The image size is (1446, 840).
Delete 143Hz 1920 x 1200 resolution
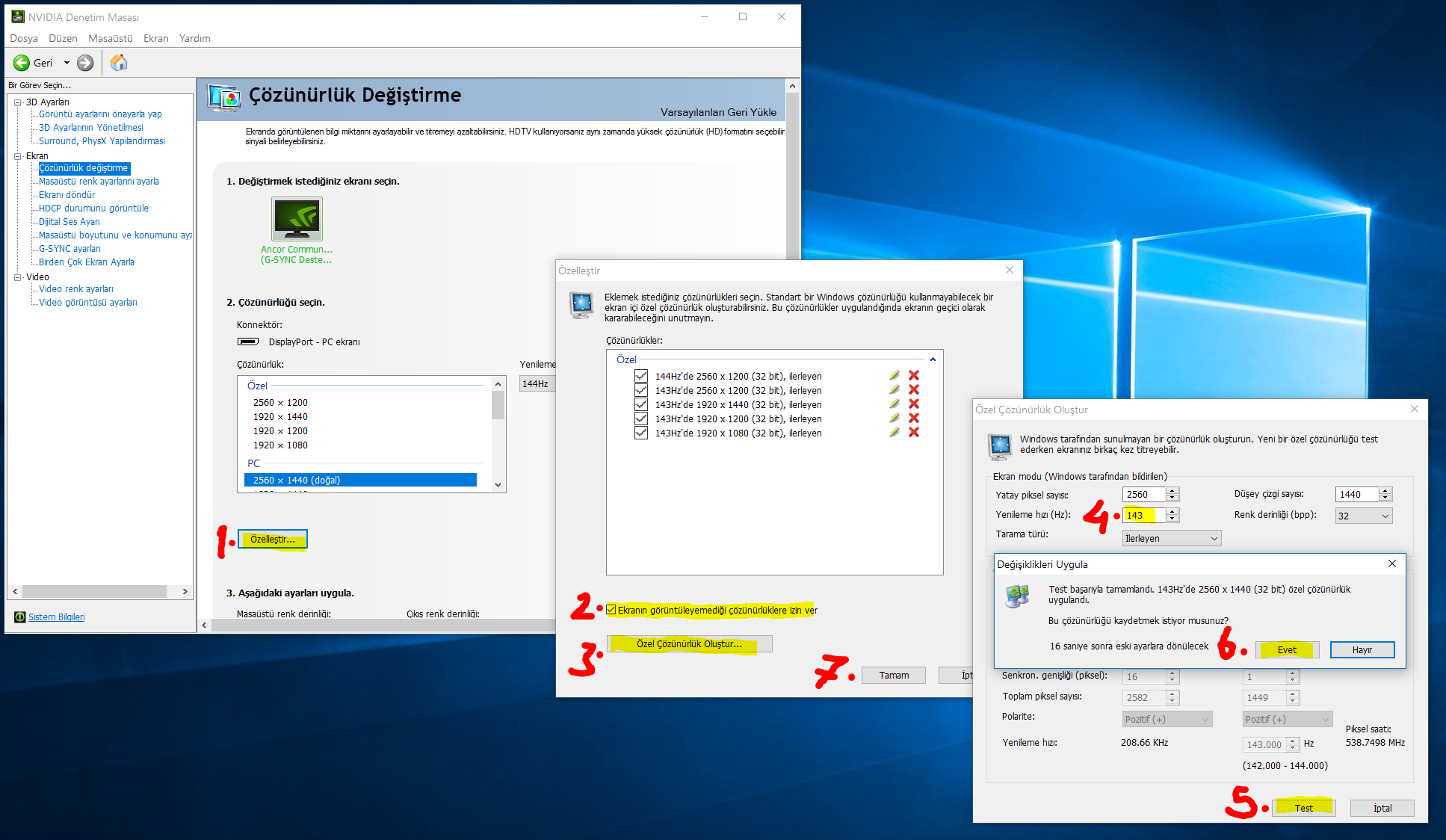click(914, 418)
